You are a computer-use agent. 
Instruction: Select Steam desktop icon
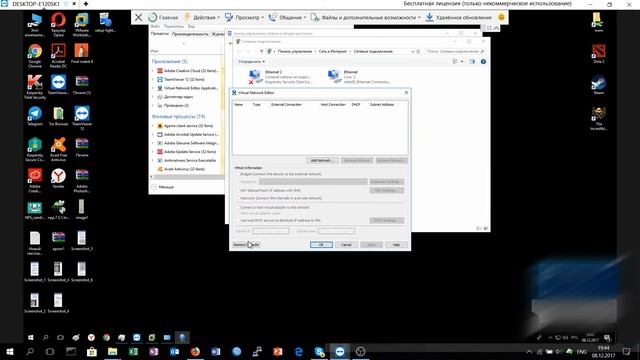(599, 85)
